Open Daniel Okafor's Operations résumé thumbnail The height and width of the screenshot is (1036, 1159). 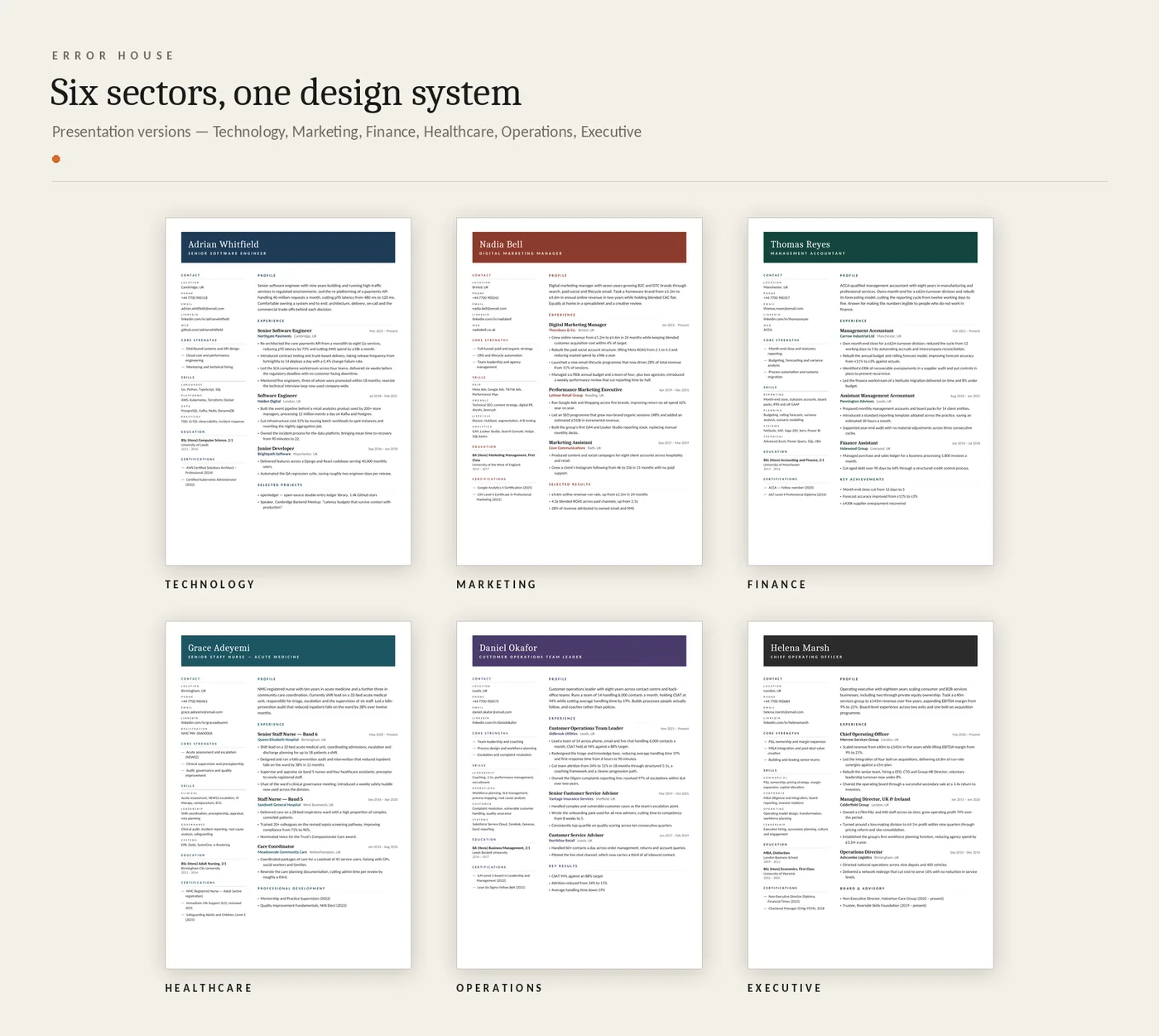coord(579,795)
